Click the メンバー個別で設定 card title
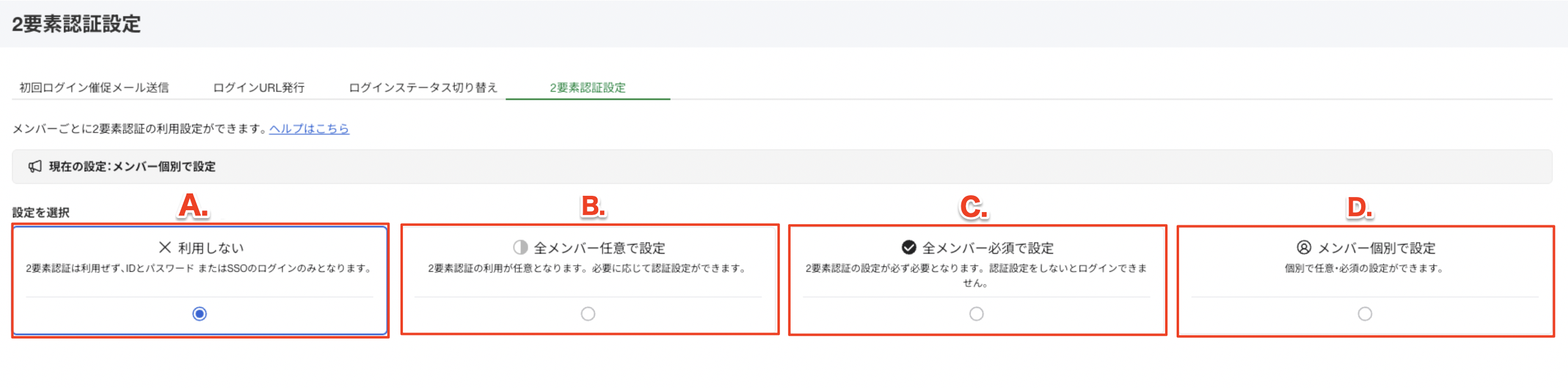Image resolution: width=1568 pixels, height=388 pixels. (1376, 248)
